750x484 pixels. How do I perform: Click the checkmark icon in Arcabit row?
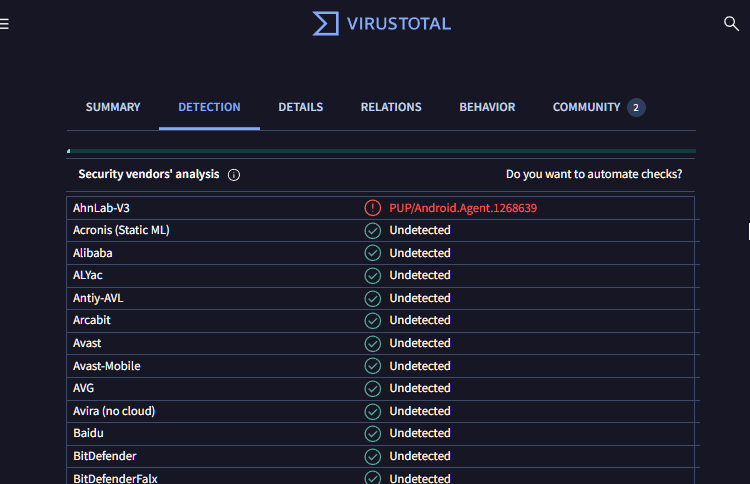pos(372,321)
